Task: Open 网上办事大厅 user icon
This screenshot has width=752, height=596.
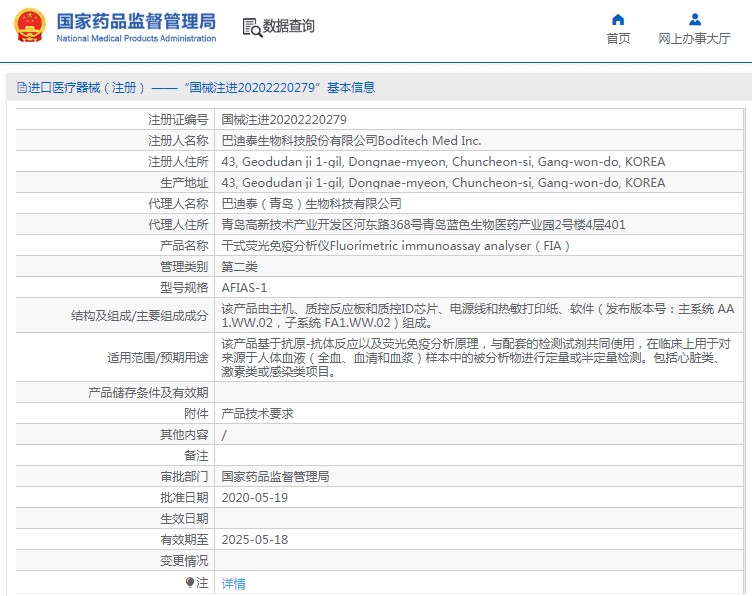Action: [694, 20]
